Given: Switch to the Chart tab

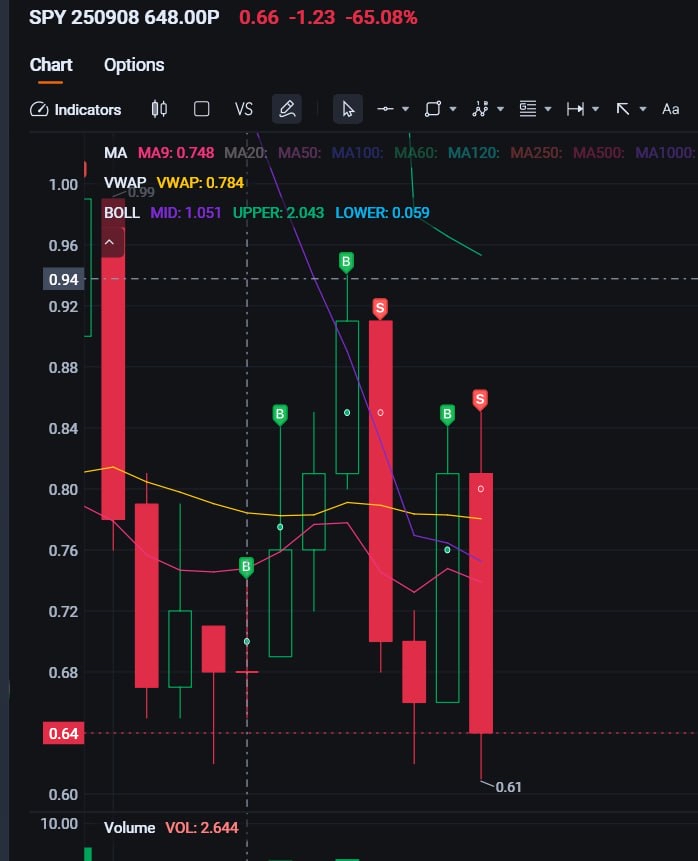Looking at the screenshot, I should coord(51,65).
